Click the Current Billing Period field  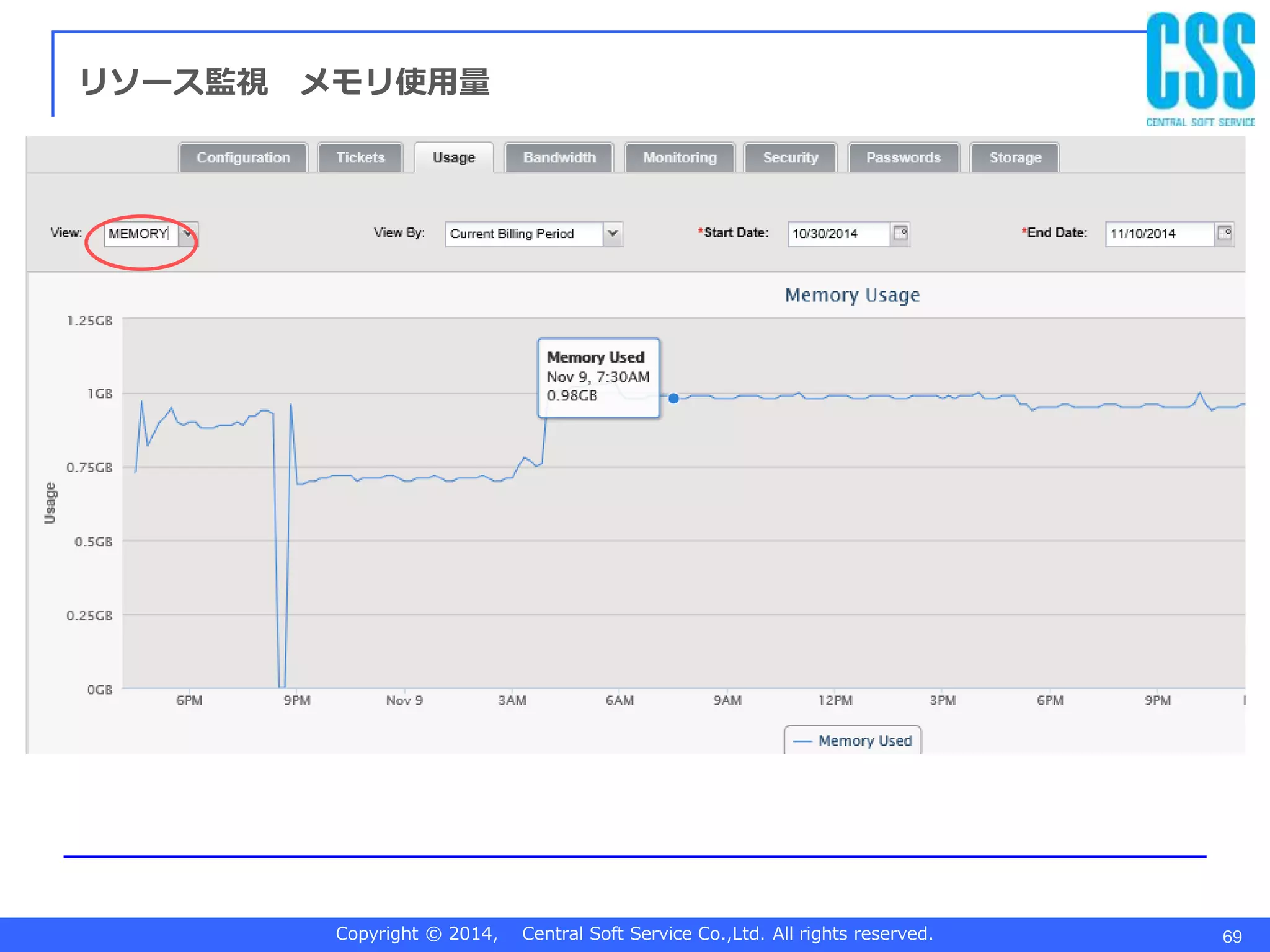click(x=524, y=234)
